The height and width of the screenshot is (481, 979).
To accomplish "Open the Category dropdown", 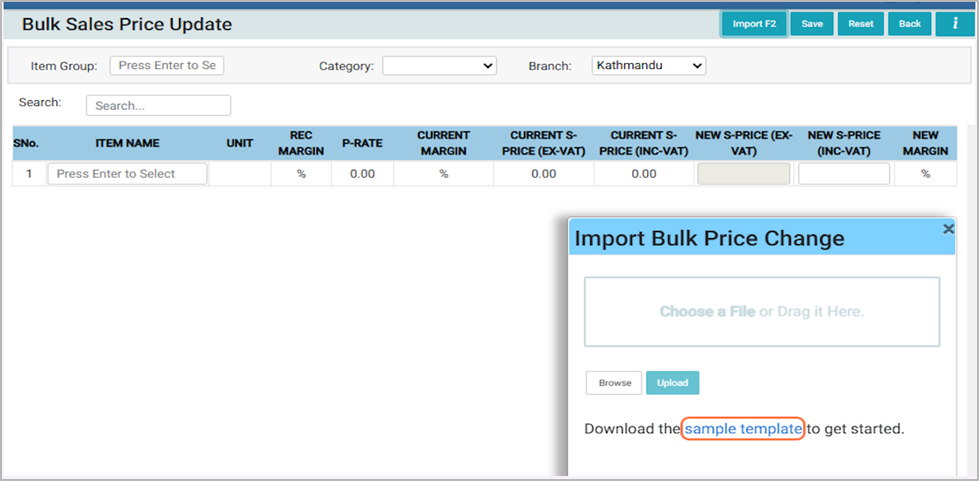I will click(439, 66).
